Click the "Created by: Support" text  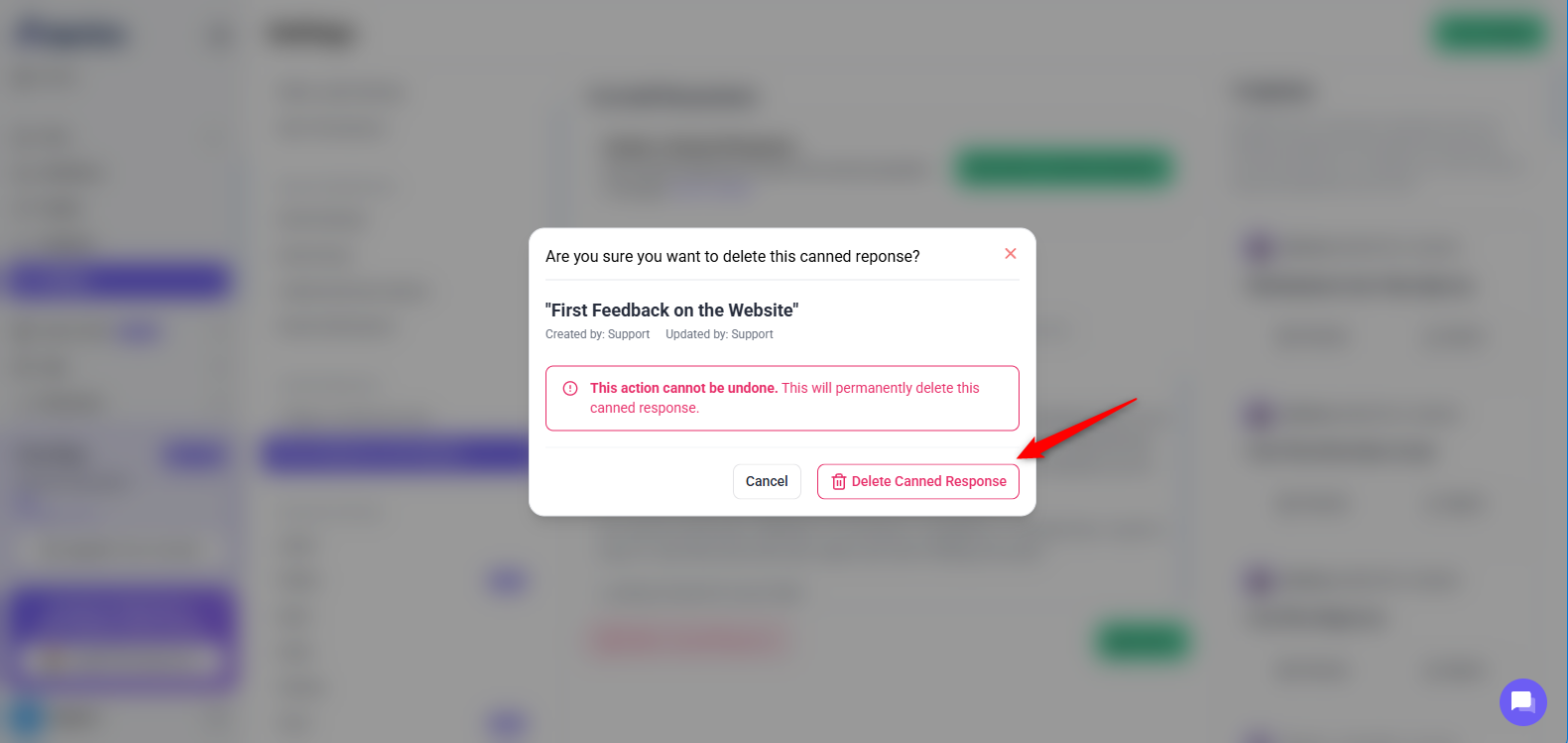click(597, 334)
